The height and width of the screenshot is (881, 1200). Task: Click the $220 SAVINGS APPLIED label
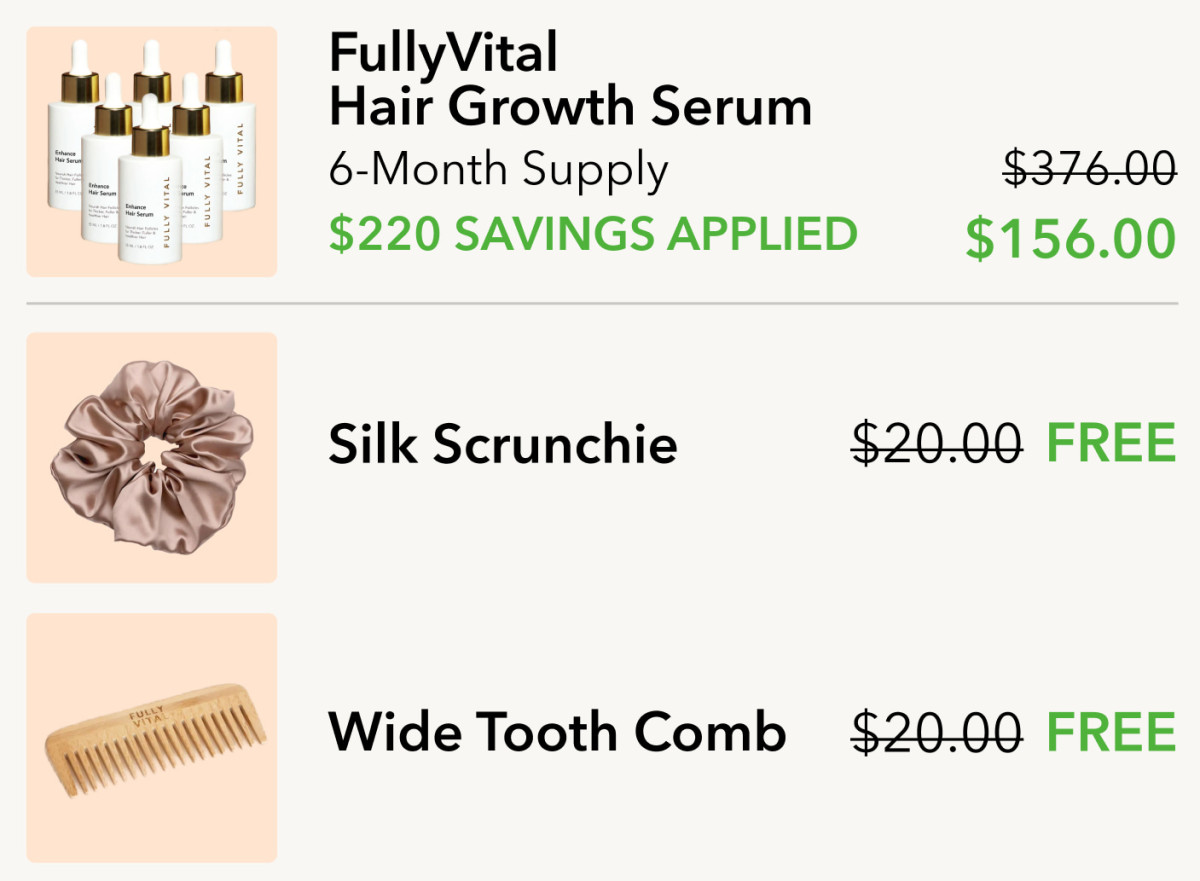tap(593, 234)
